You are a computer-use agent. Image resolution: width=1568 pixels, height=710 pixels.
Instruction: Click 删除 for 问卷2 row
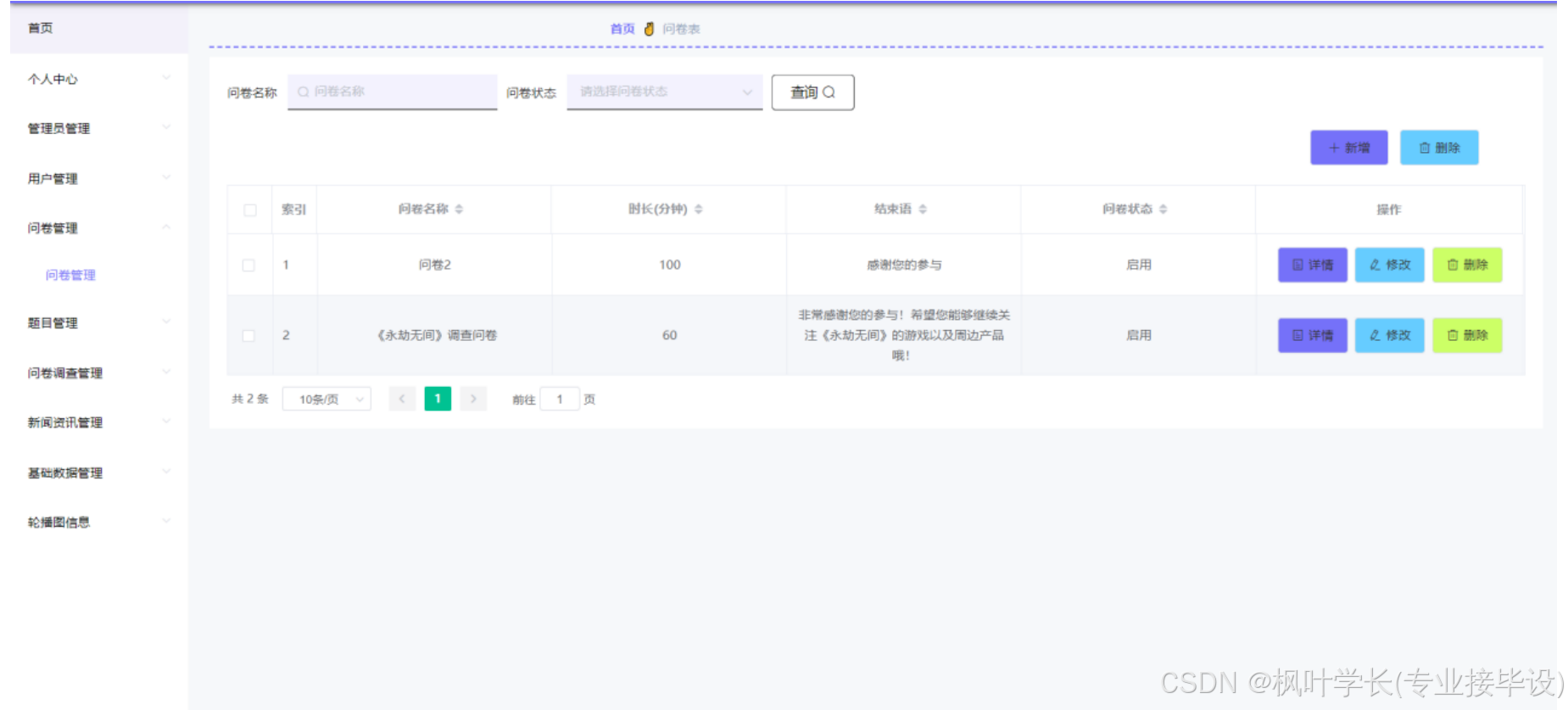(1467, 265)
